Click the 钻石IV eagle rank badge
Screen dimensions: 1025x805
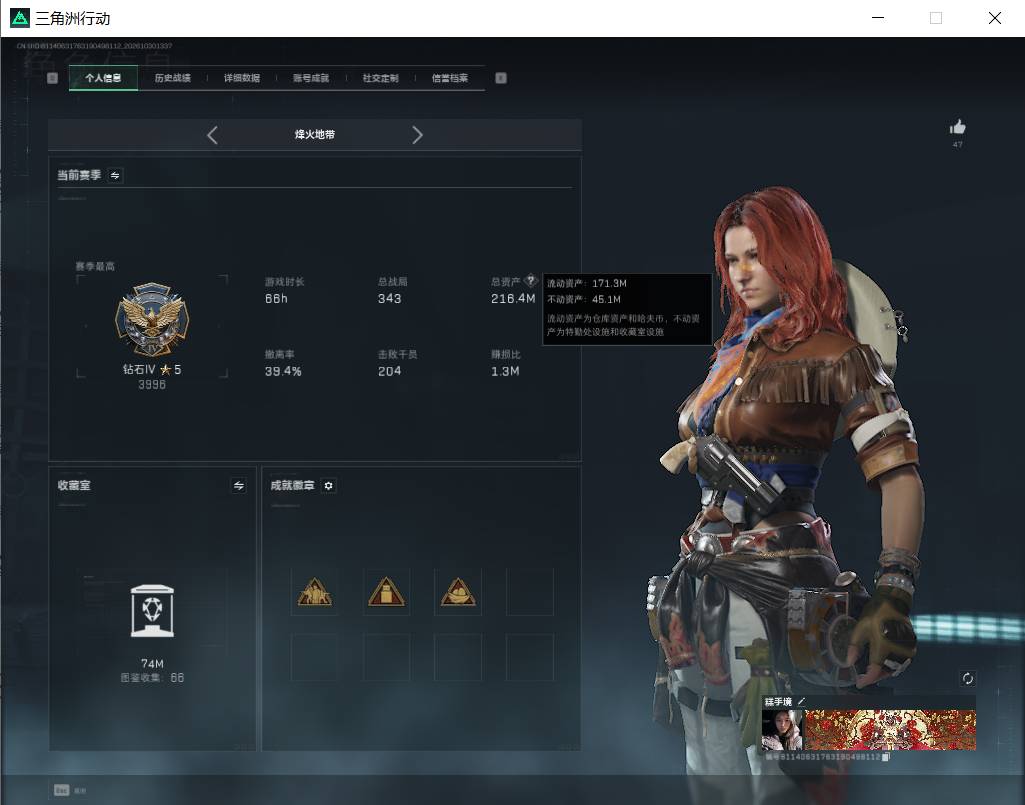coord(152,319)
